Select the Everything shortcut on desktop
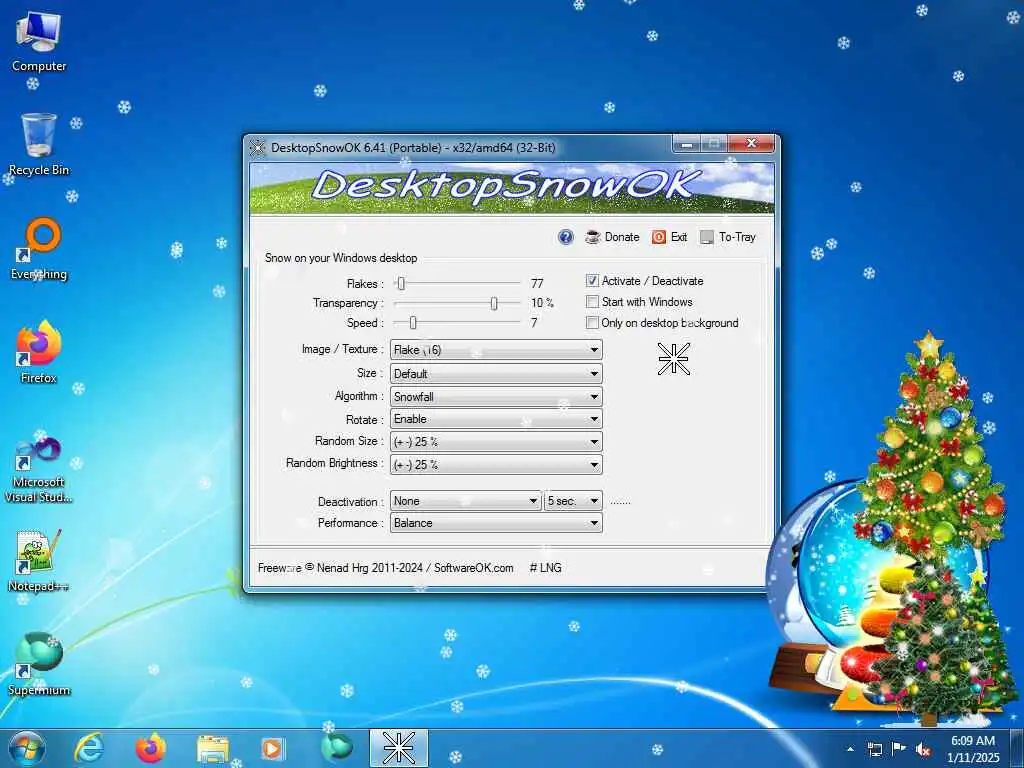This screenshot has width=1024, height=768. [39, 249]
